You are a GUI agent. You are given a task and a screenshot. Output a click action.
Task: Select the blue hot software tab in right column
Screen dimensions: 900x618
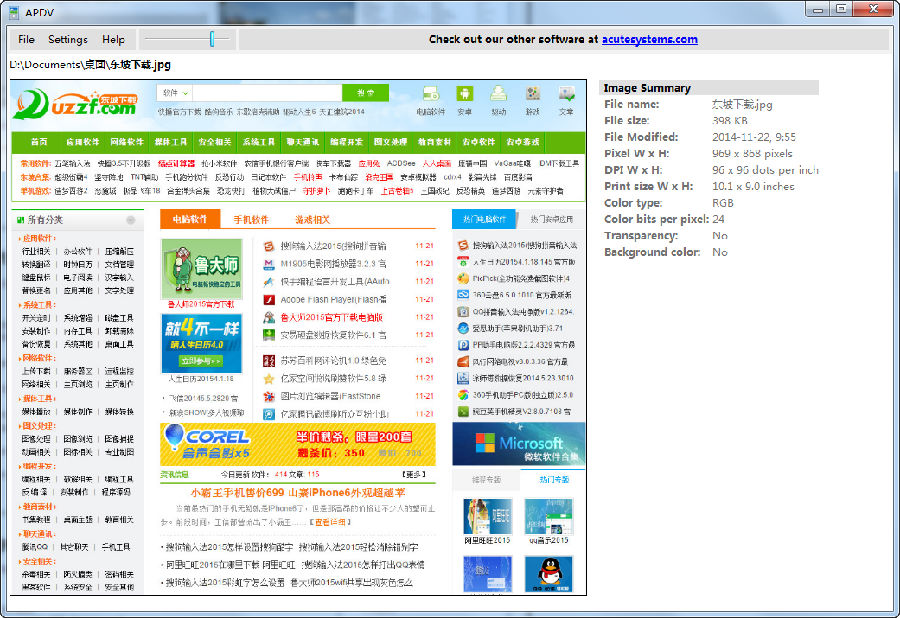click(x=484, y=219)
